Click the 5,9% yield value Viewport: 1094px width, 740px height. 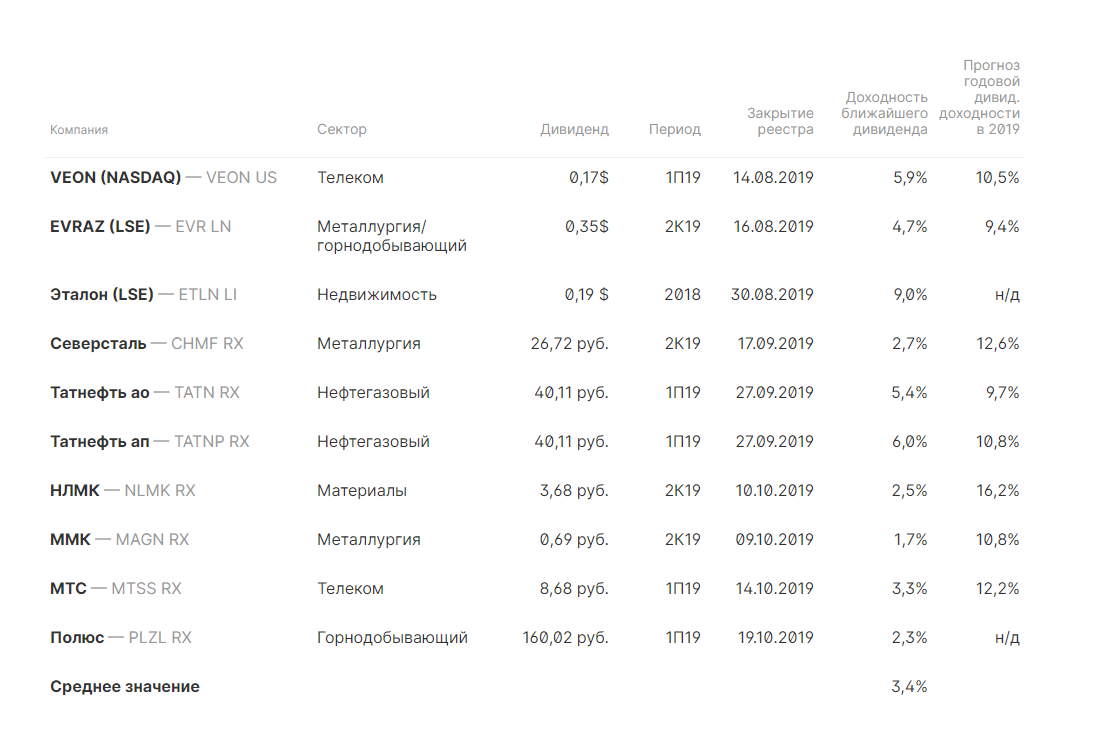(x=910, y=177)
